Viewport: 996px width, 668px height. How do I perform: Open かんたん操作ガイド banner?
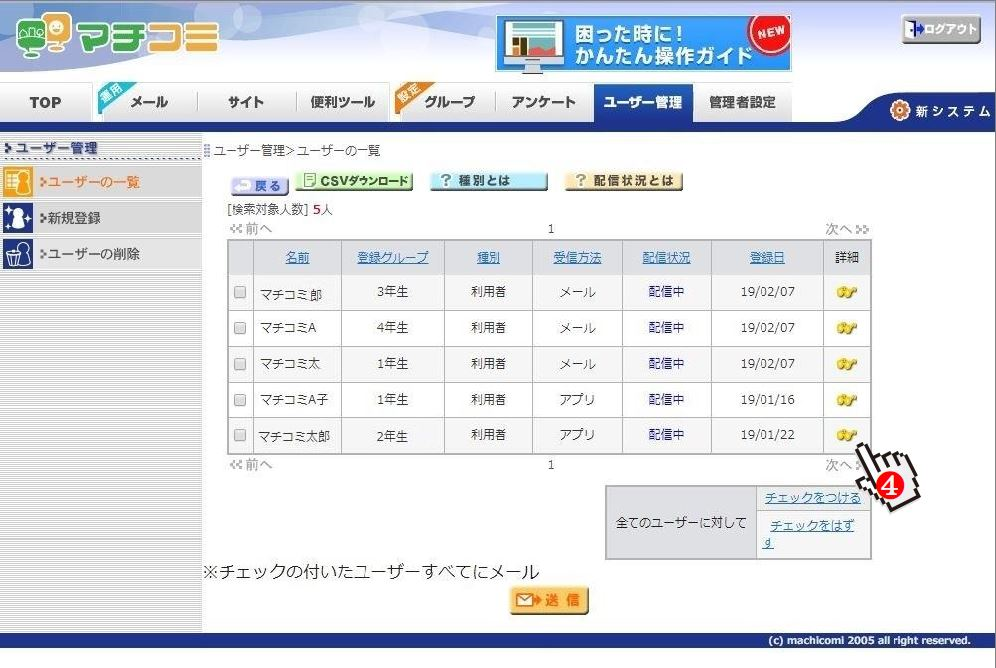(643, 44)
